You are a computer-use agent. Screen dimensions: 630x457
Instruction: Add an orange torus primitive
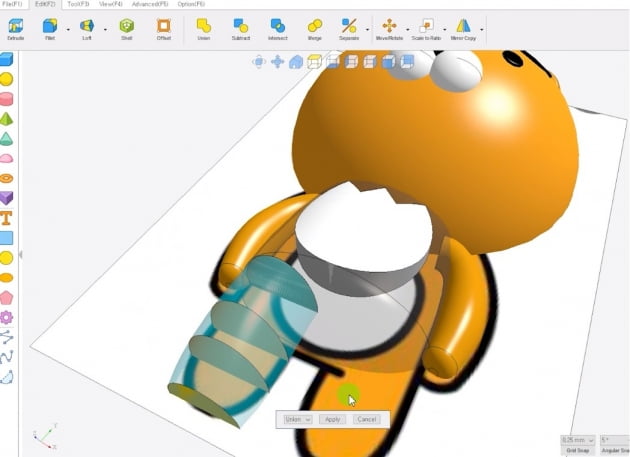click(6, 178)
